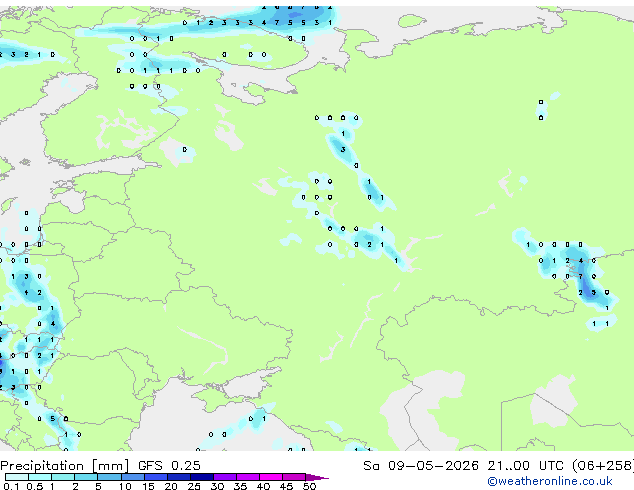
Task: Click the legend scale label "40"
Action: (x=263, y=486)
